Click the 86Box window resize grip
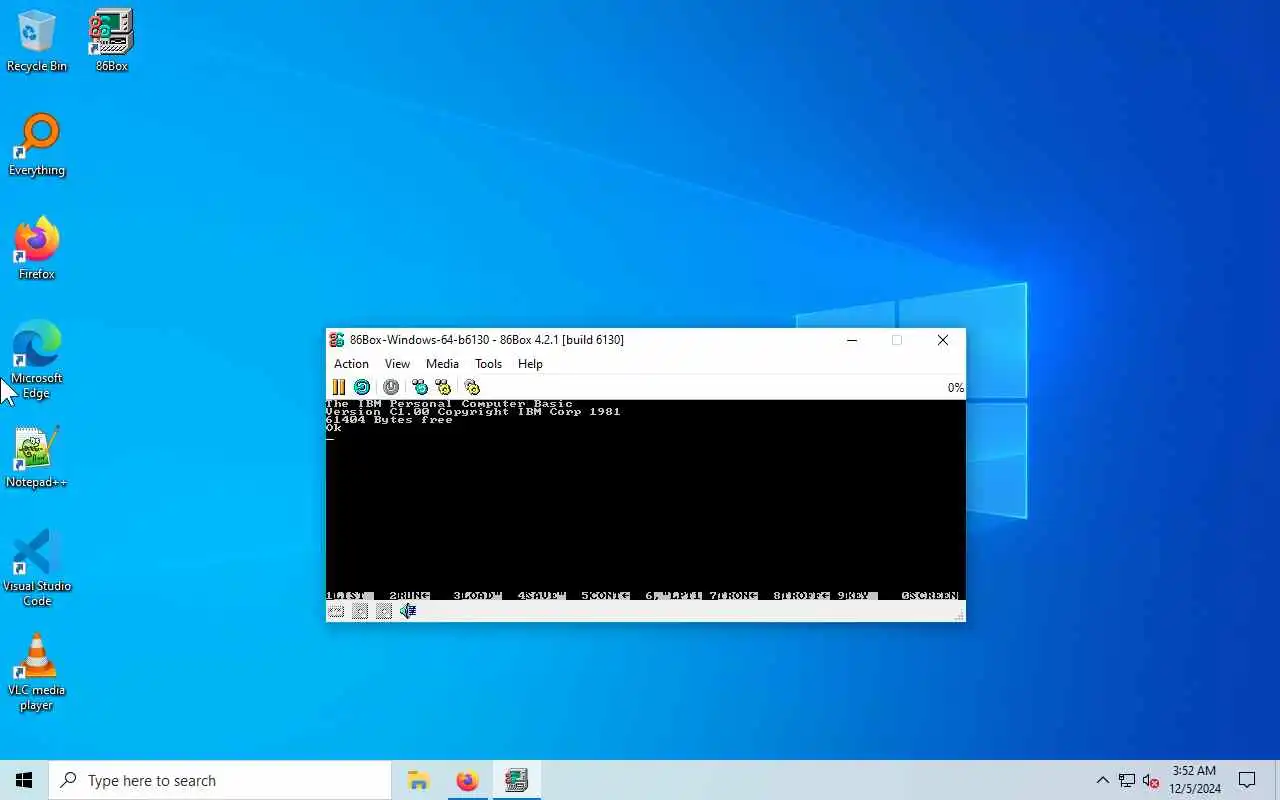 [x=959, y=615]
